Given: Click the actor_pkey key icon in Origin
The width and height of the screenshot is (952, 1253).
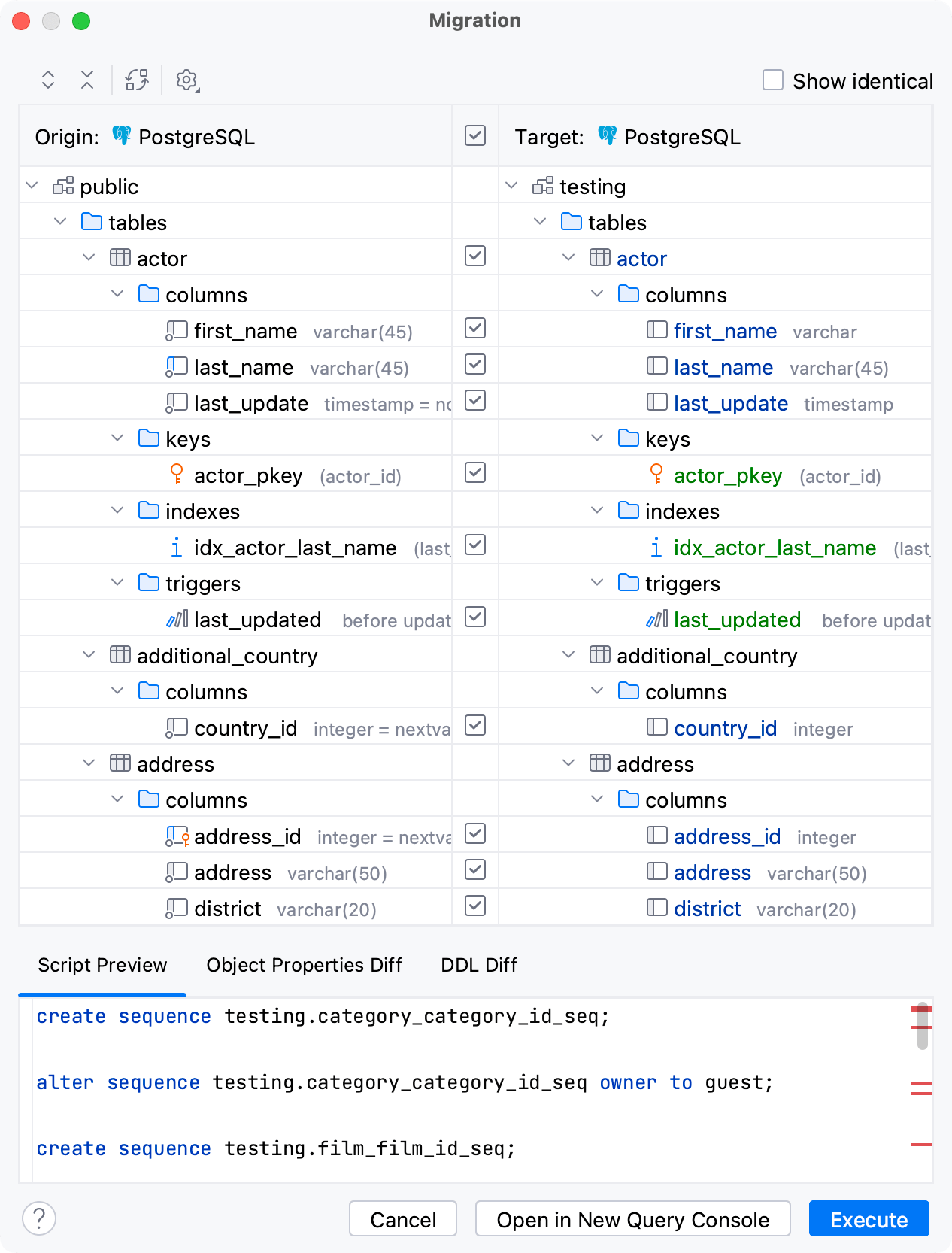Looking at the screenshot, I should coord(177,474).
